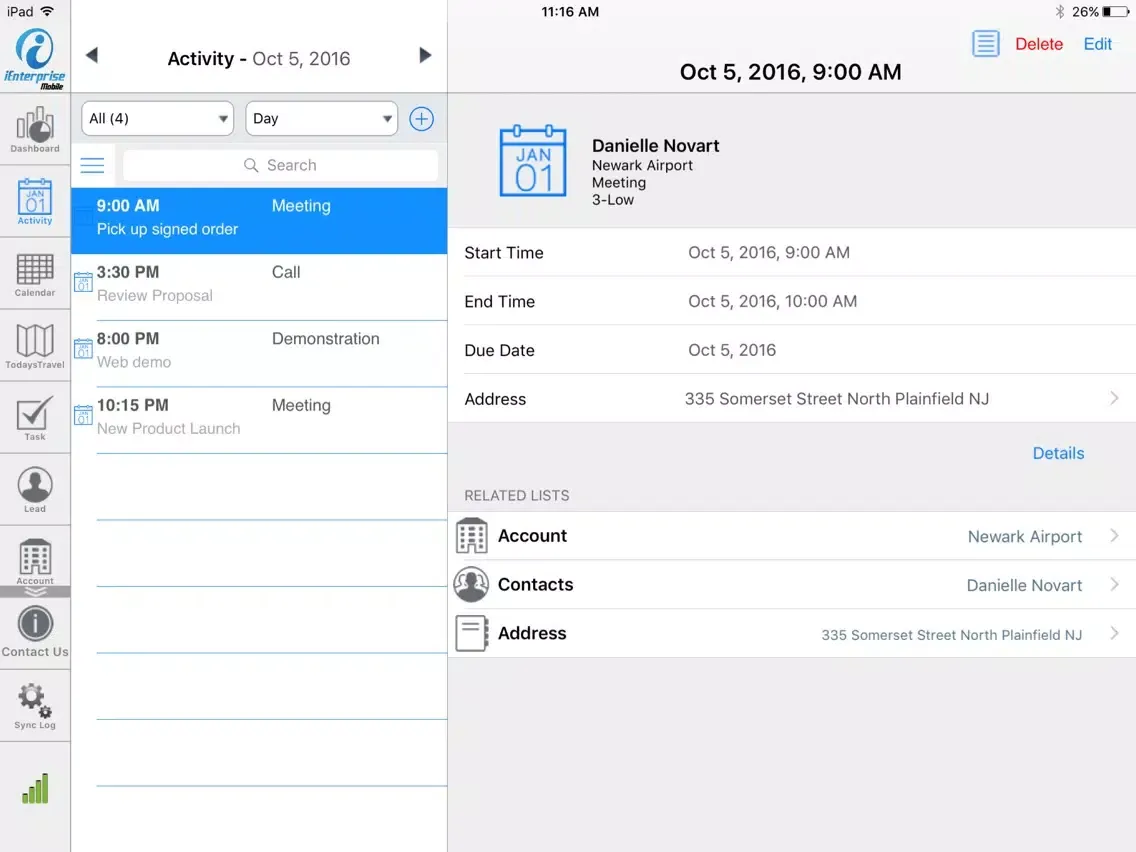Viewport: 1136px width, 852px height.
Task: Click the Bluetooth status icon
Action: click(1060, 12)
